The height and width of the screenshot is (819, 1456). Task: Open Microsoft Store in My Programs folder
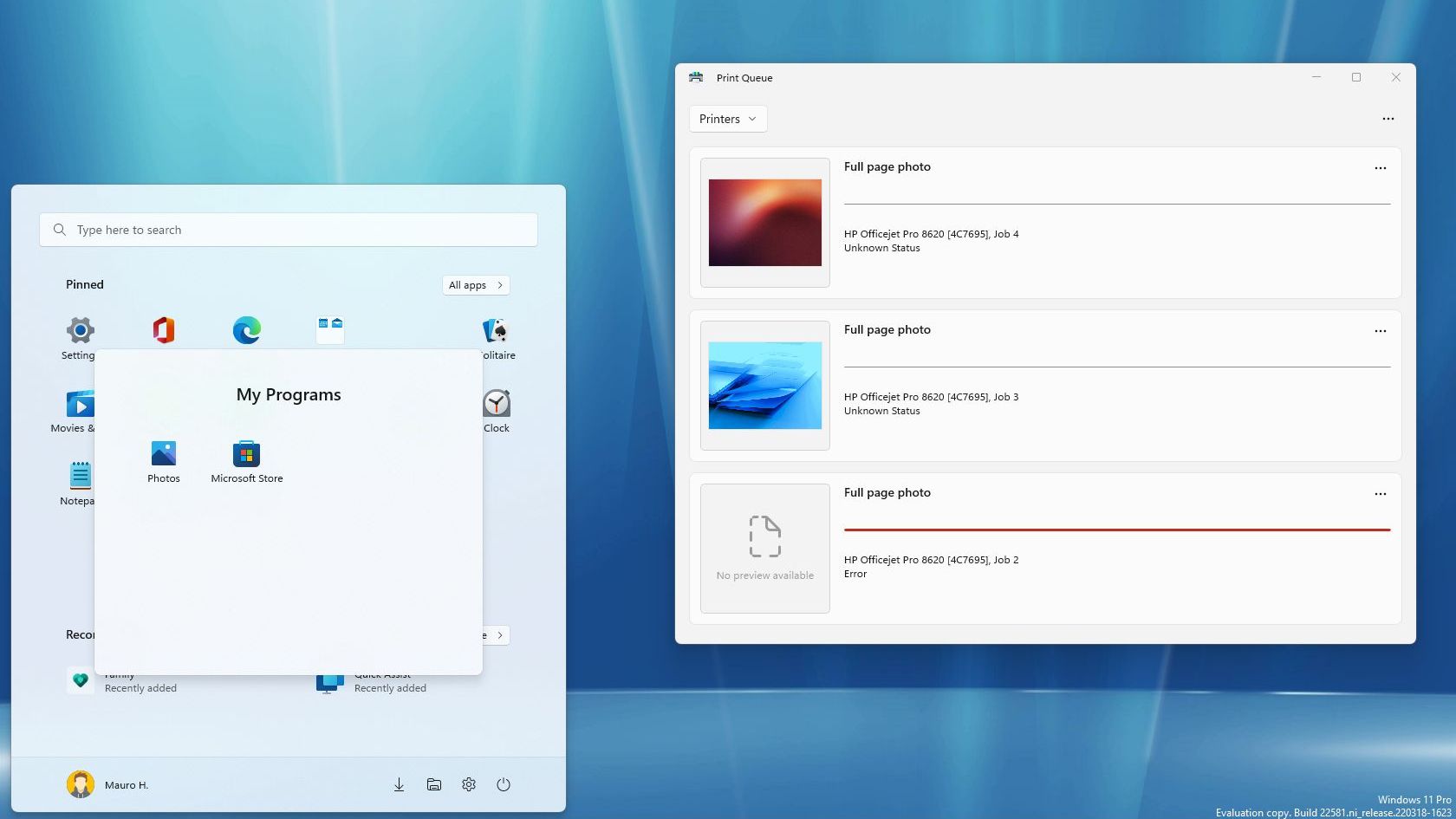(247, 462)
